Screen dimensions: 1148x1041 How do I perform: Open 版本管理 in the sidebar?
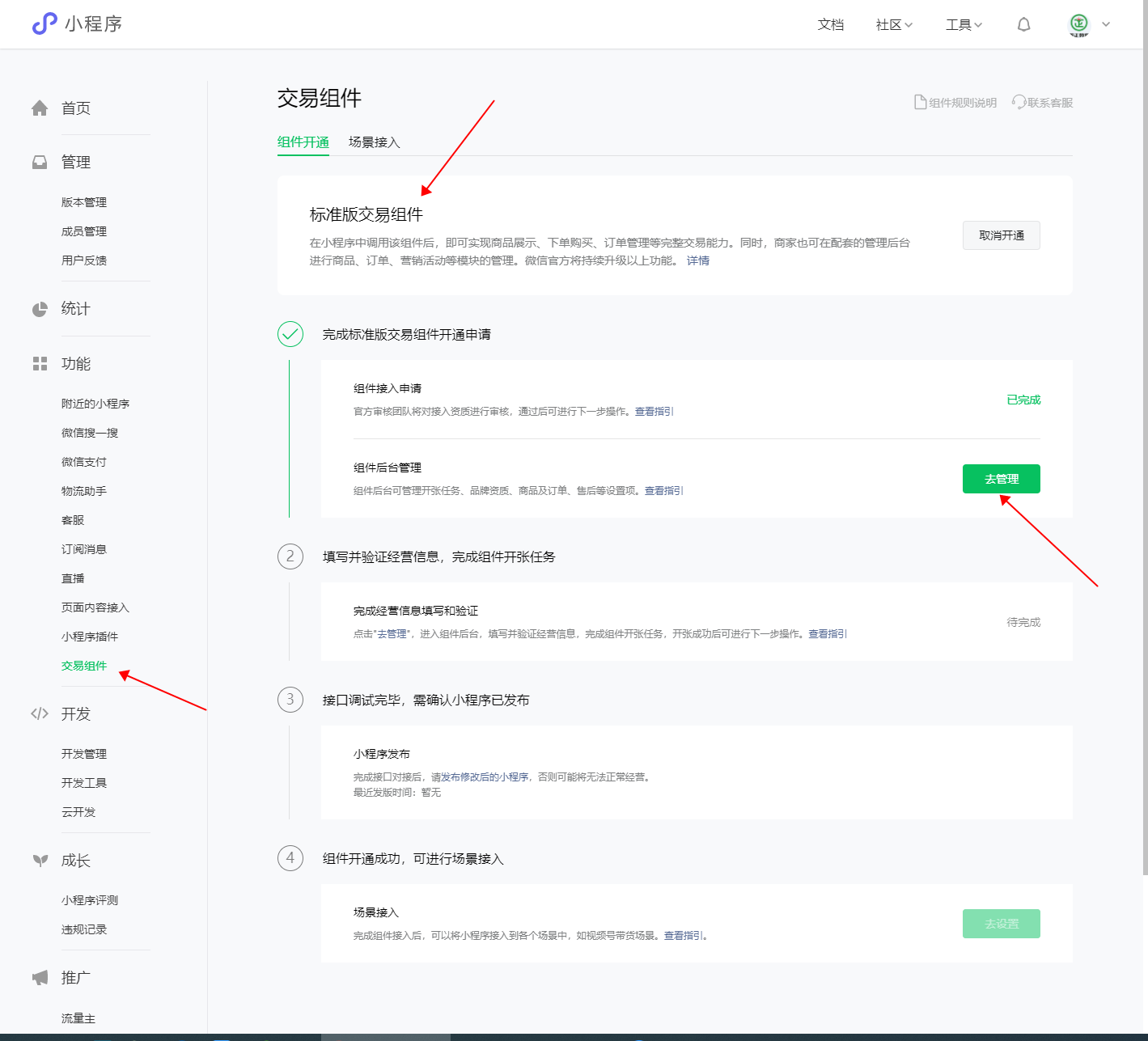tap(84, 202)
